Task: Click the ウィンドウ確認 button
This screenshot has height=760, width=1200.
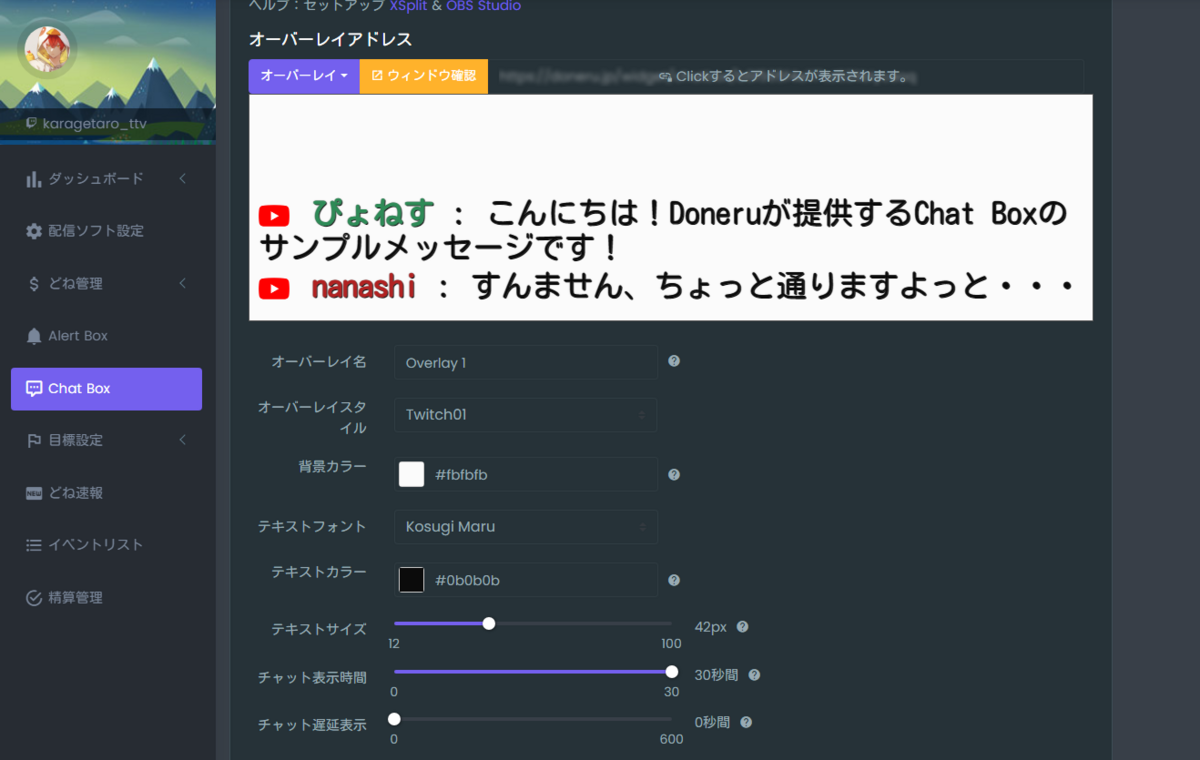Action: (424, 76)
